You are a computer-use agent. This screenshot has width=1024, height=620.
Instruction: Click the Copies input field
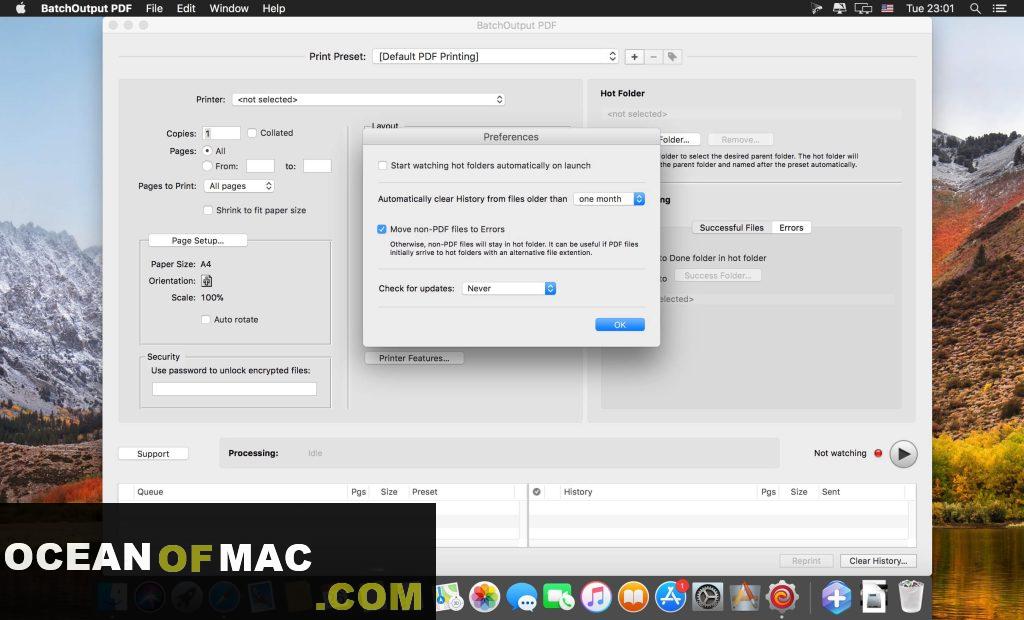[x=221, y=133]
